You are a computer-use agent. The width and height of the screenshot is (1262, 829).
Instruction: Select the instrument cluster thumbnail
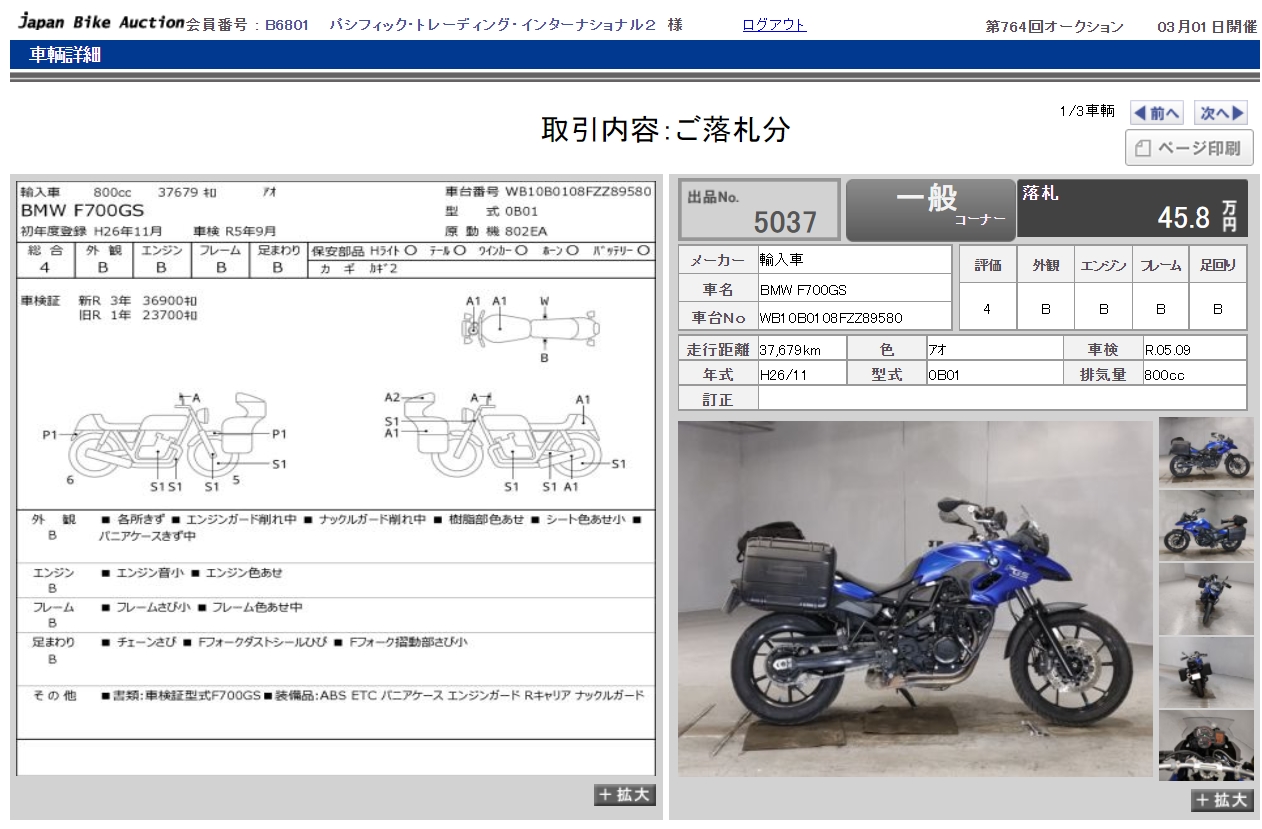(1206, 745)
